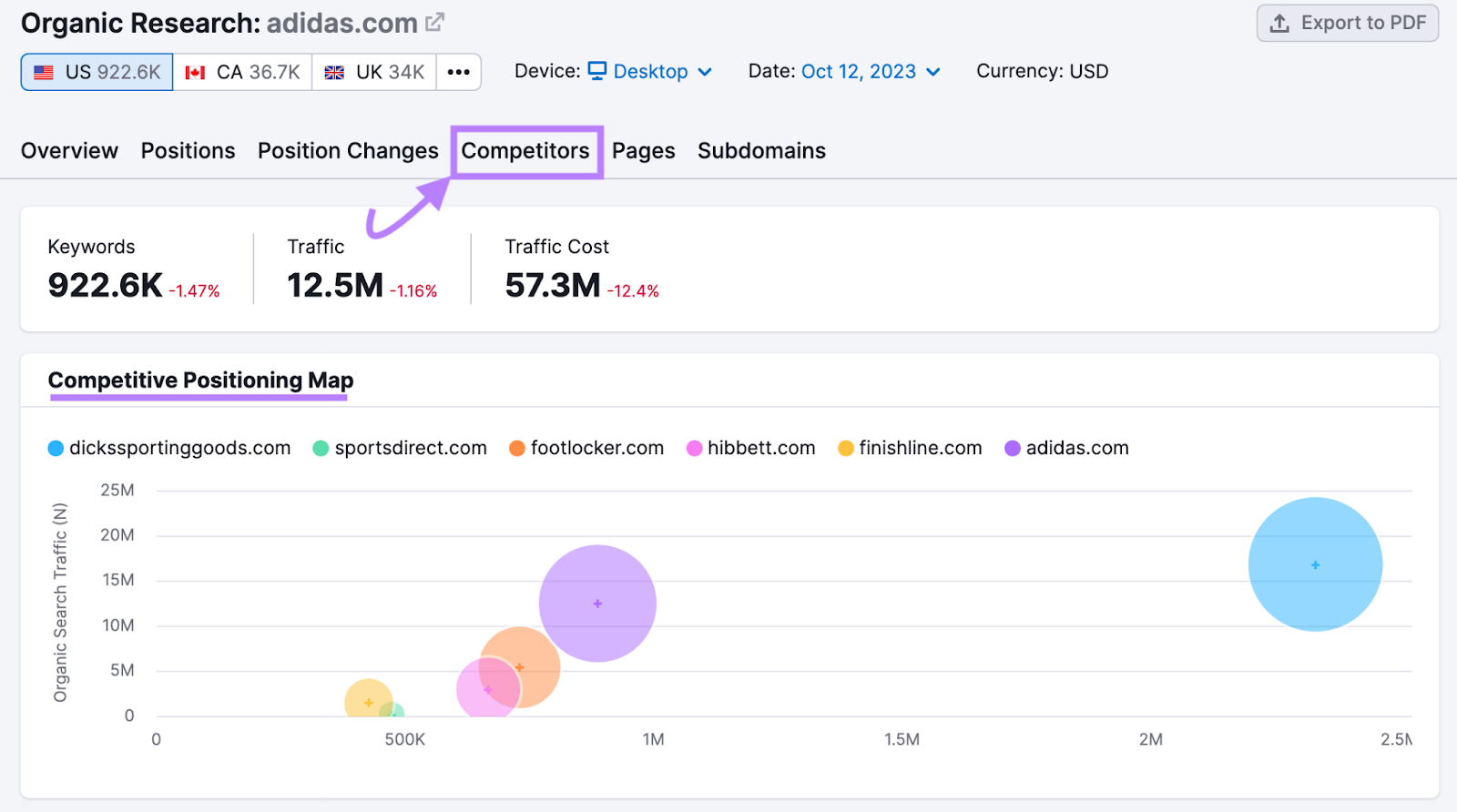Switch to the Overview tab
The image size is (1457, 812).
coord(69,151)
